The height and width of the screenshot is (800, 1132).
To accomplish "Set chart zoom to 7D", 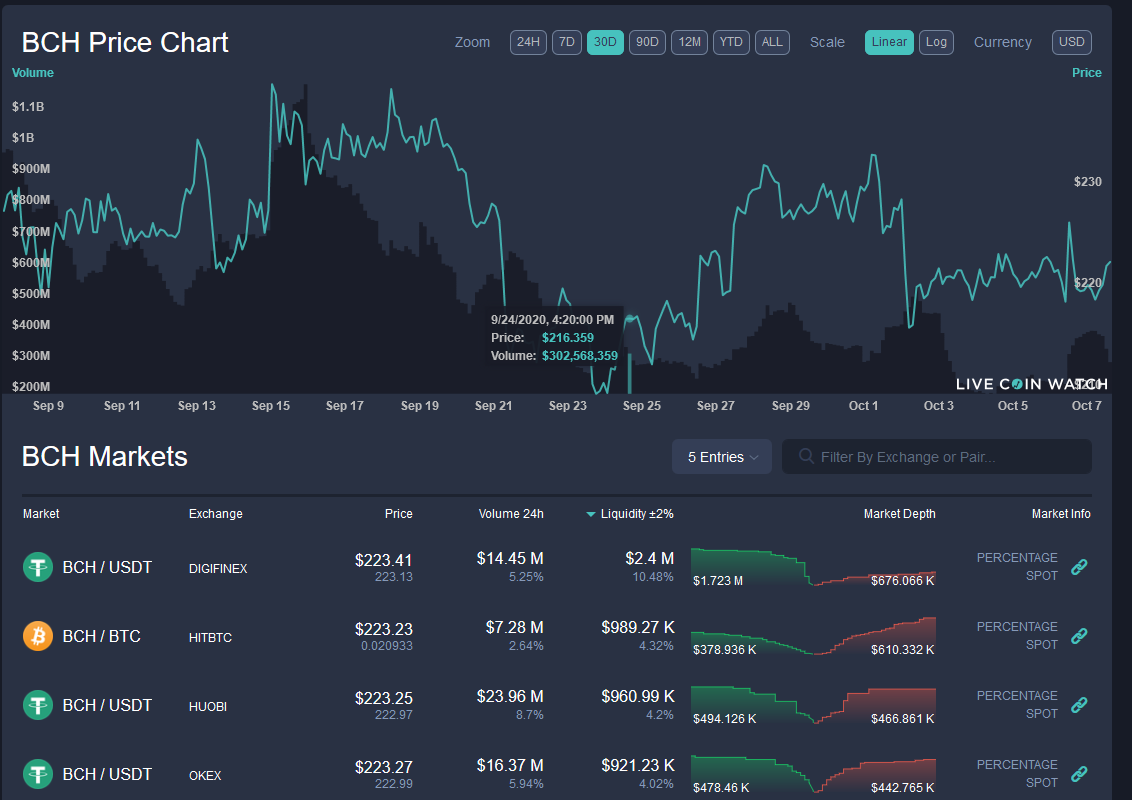I will 567,42.
